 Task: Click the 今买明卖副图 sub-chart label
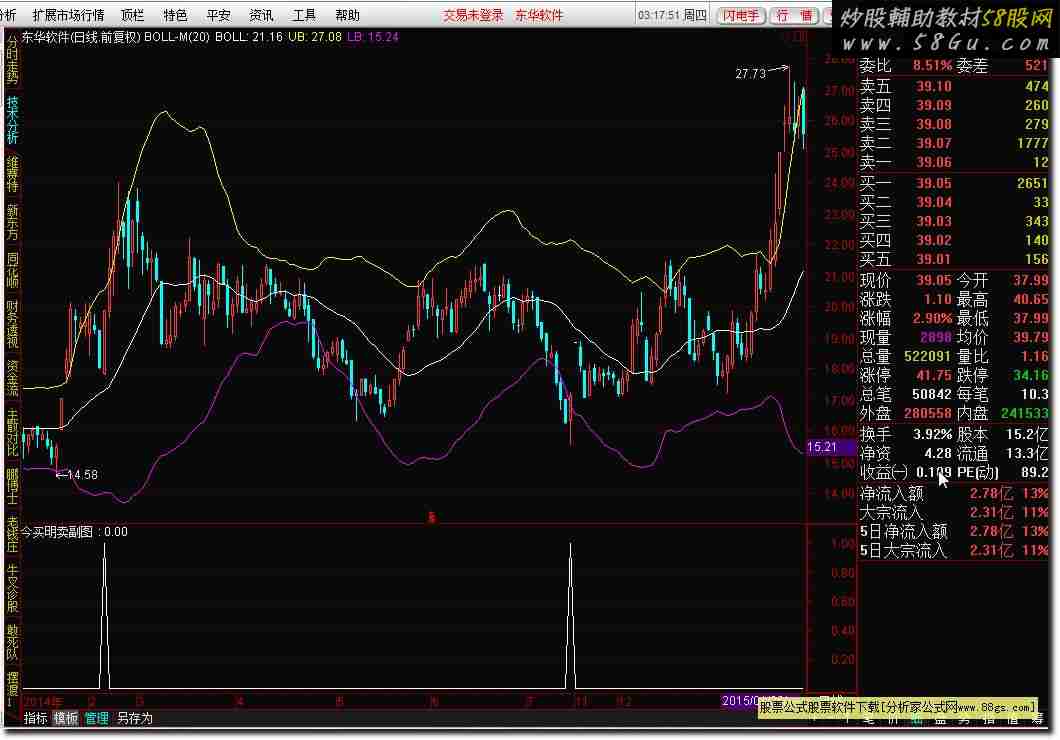click(57, 532)
